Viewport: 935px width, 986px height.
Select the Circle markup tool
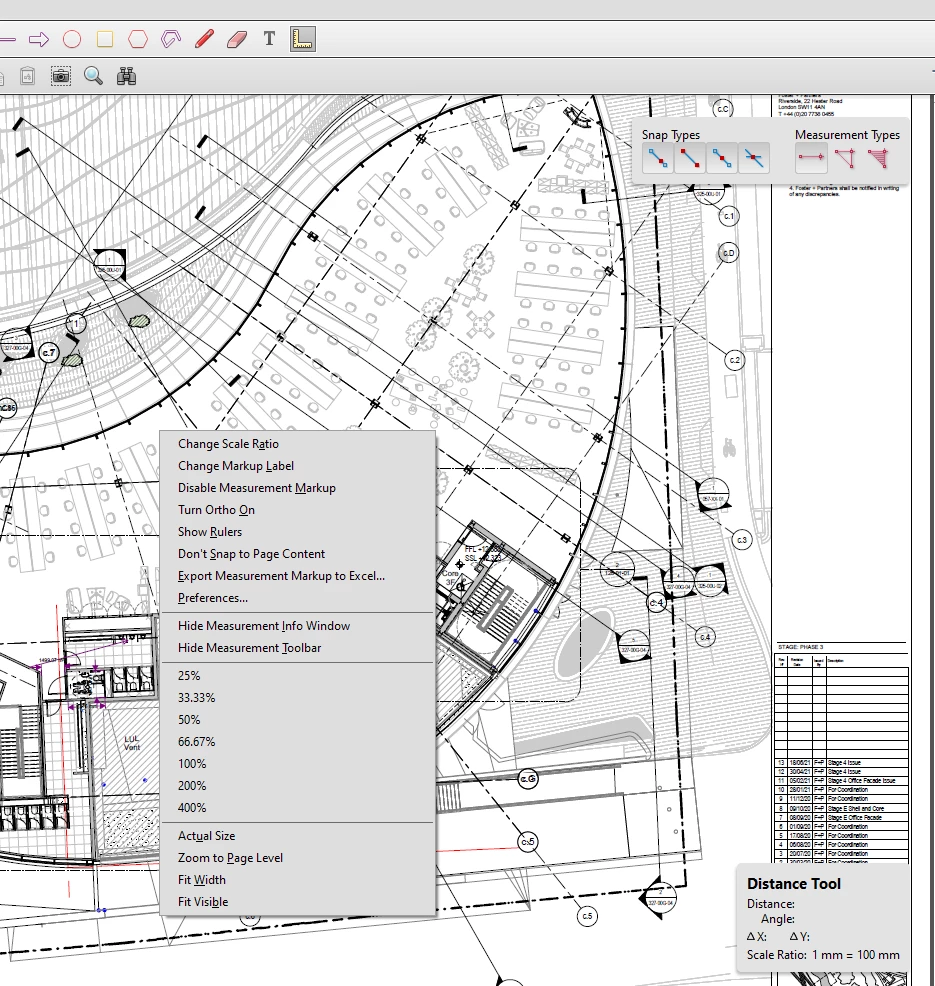(x=72, y=40)
